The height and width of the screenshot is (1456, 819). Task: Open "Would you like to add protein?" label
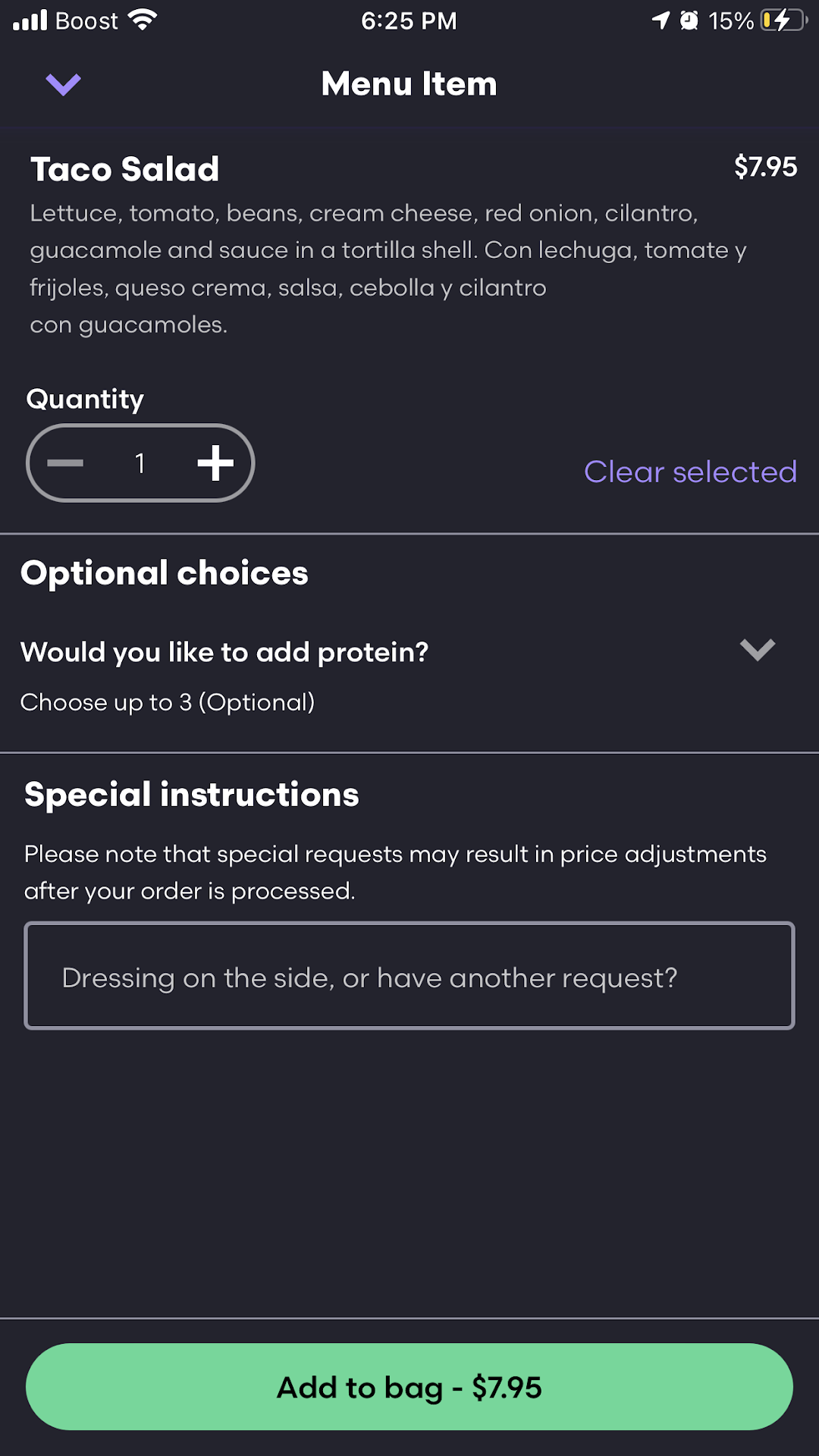click(224, 652)
